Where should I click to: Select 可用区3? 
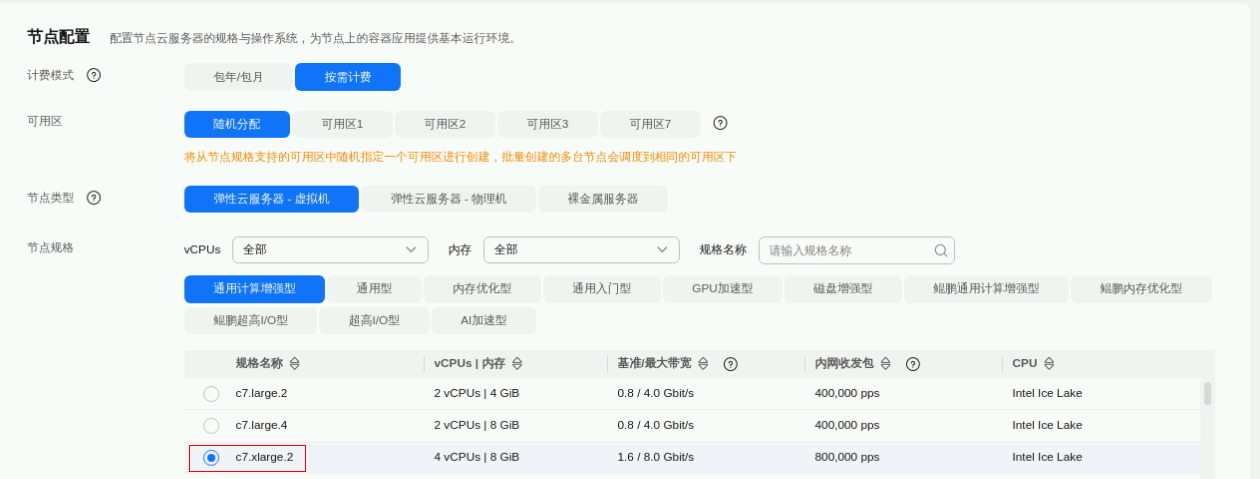coord(547,124)
